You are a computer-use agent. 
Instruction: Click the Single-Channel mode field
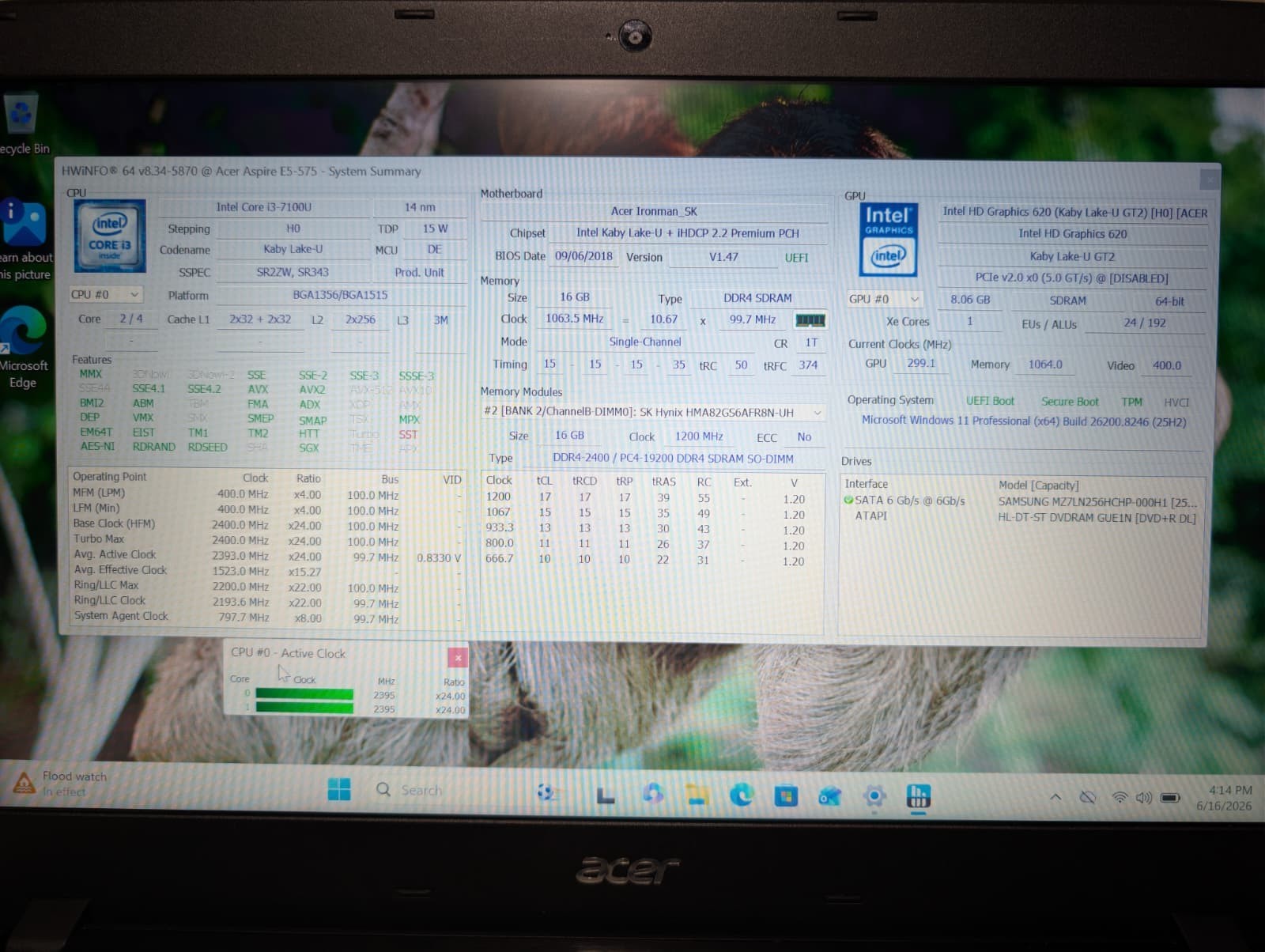pyautogui.click(x=644, y=342)
